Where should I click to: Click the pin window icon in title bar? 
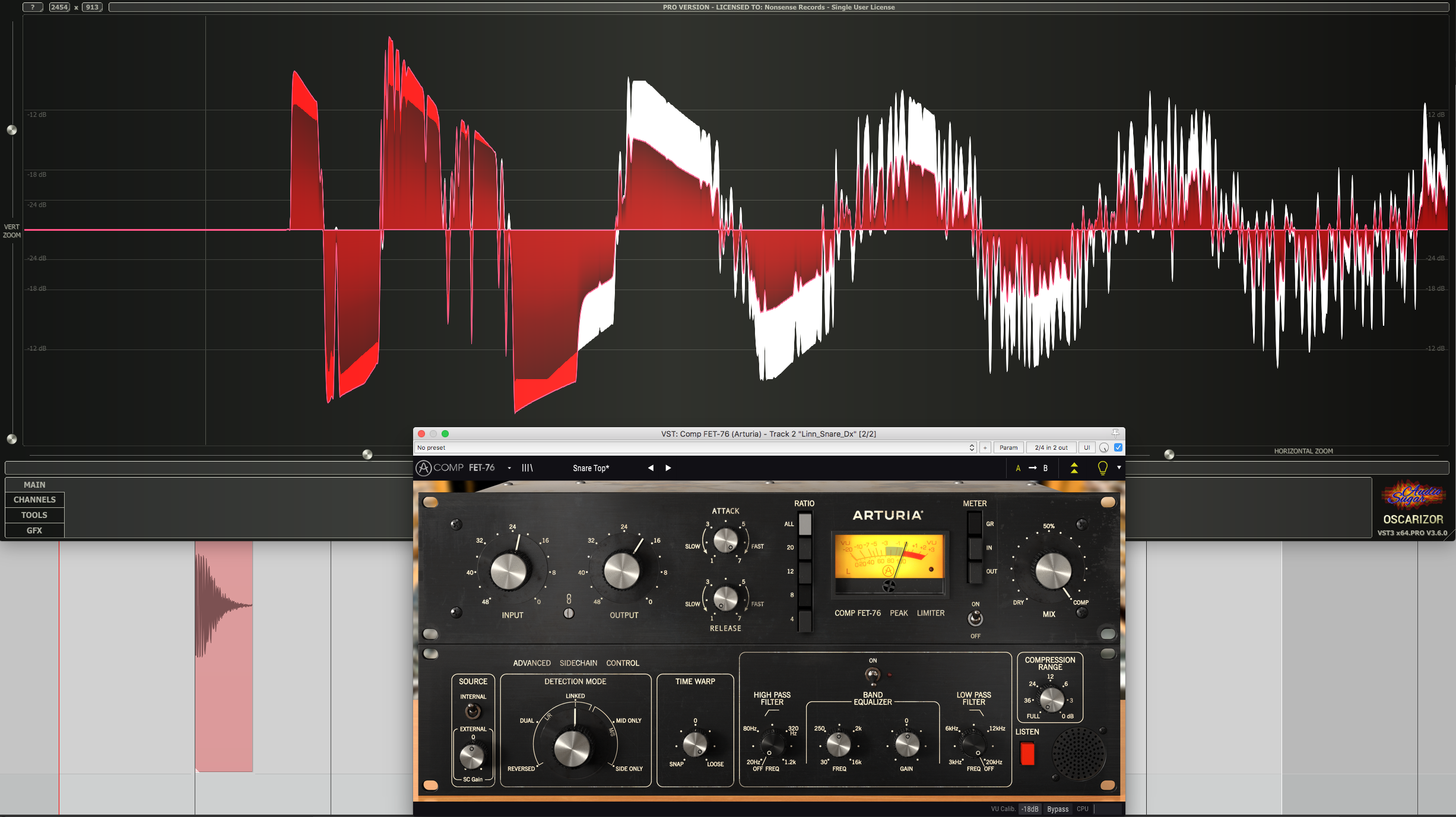(x=1115, y=434)
